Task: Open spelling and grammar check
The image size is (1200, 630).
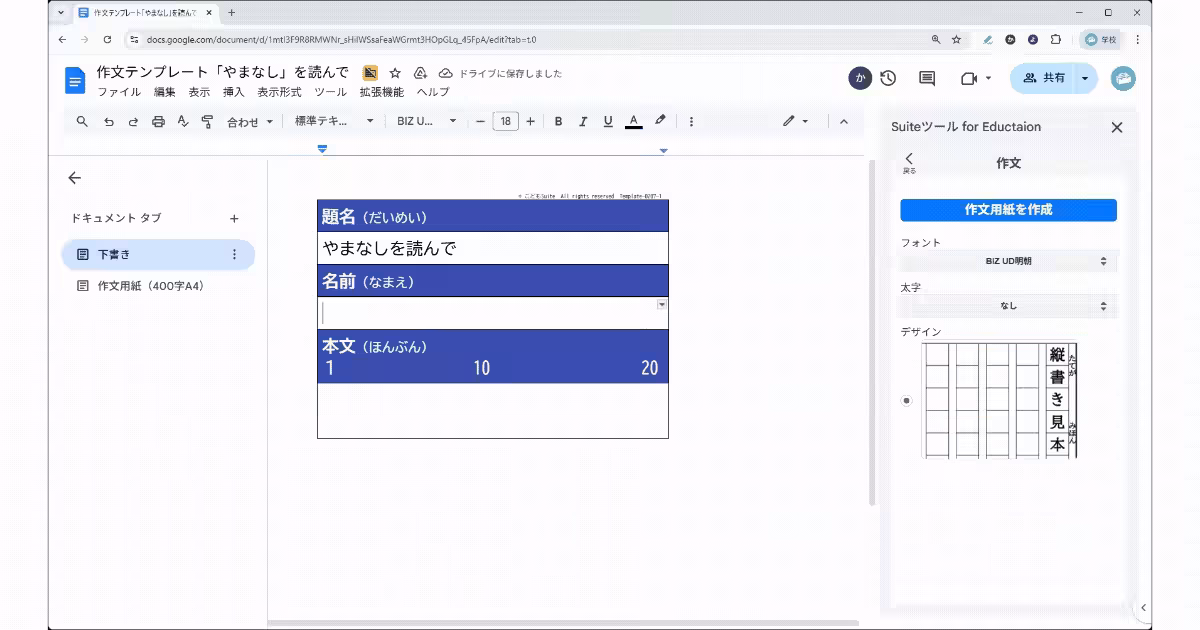Action: tap(182, 121)
